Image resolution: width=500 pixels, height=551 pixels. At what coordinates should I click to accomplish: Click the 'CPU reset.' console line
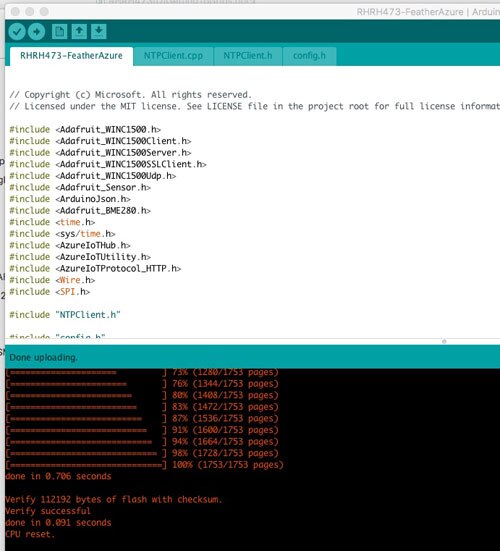[30, 534]
